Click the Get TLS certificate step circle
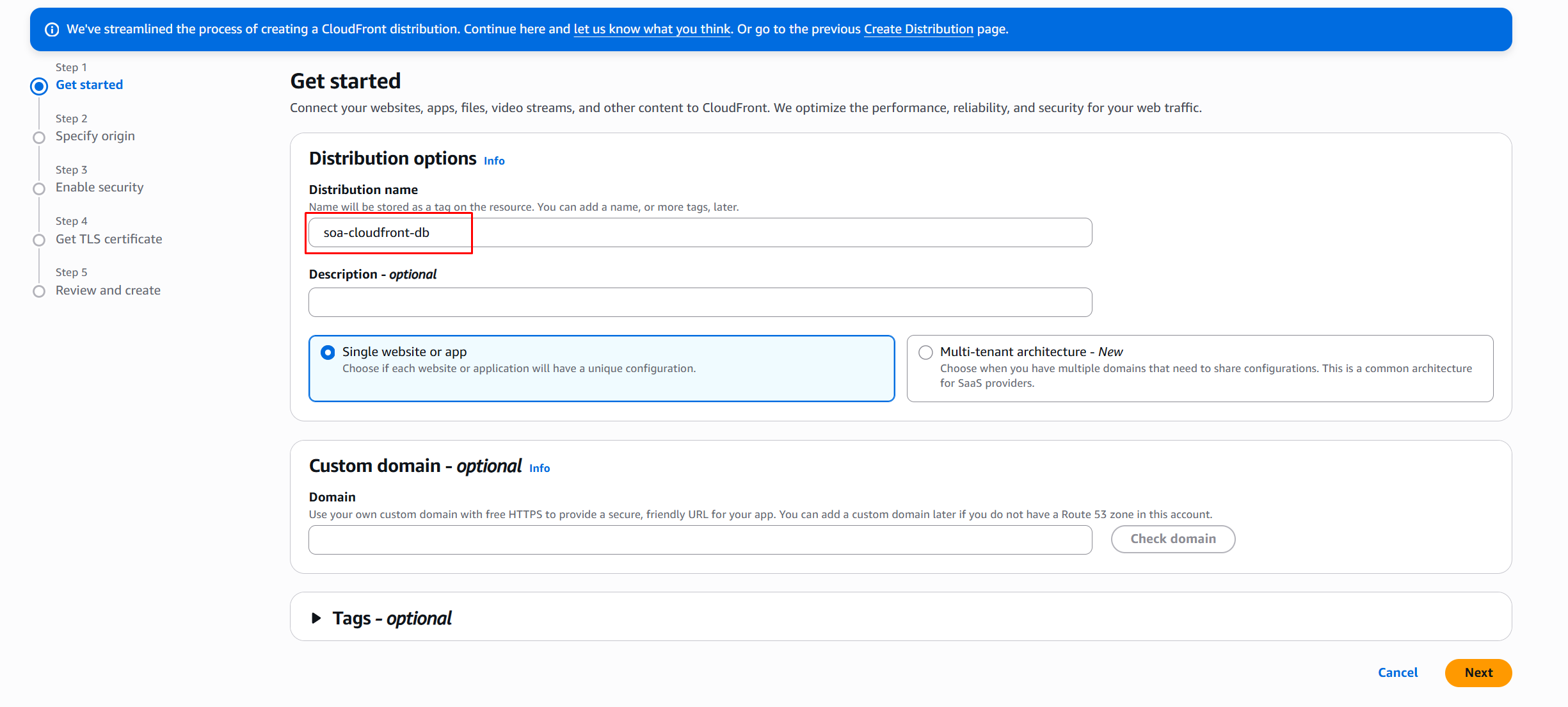 (39, 240)
